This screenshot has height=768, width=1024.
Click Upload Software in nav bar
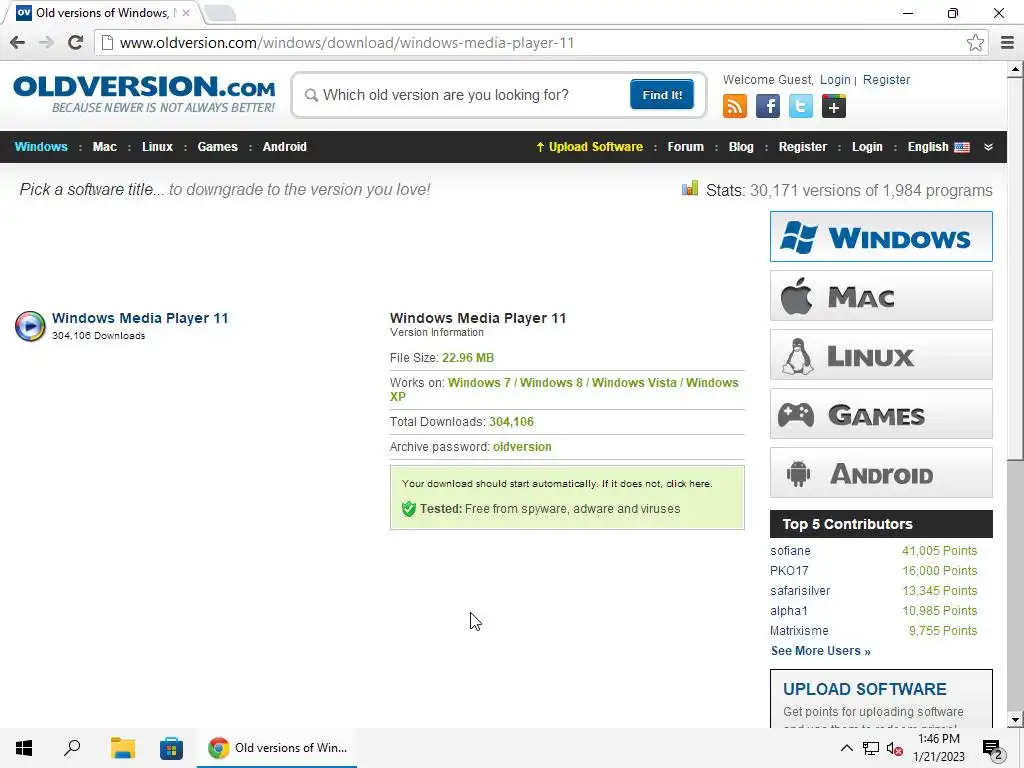[589, 147]
